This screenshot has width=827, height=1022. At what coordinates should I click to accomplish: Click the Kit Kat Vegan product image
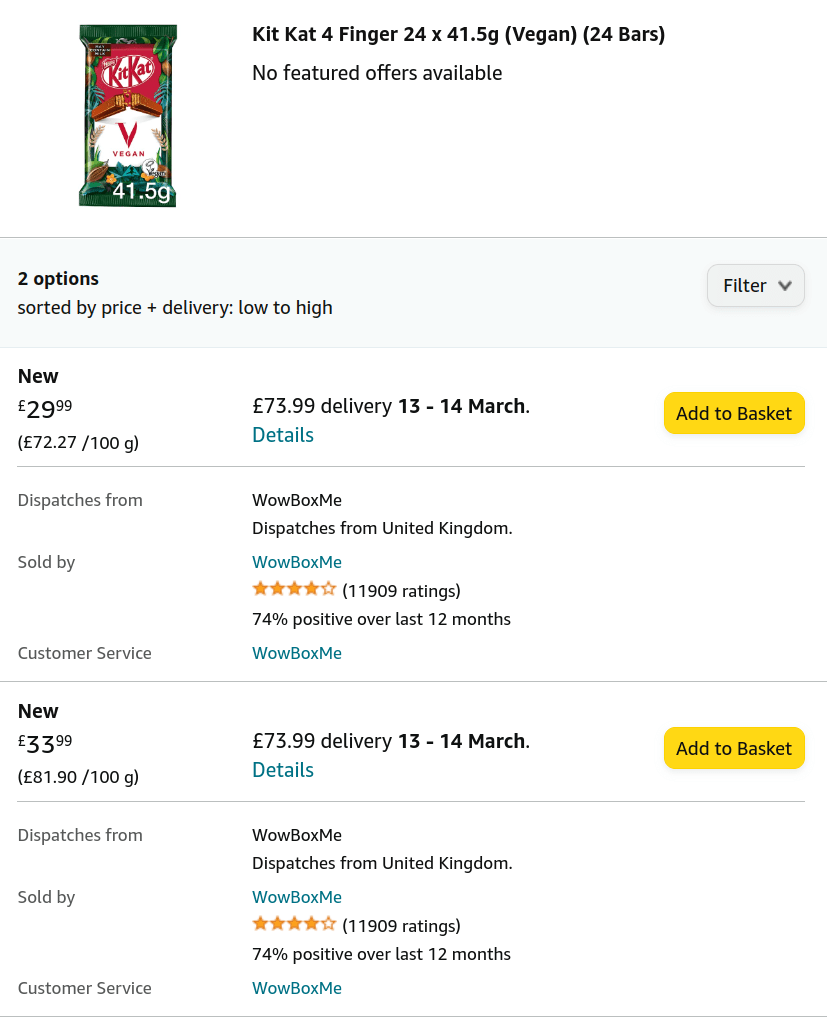[128, 116]
